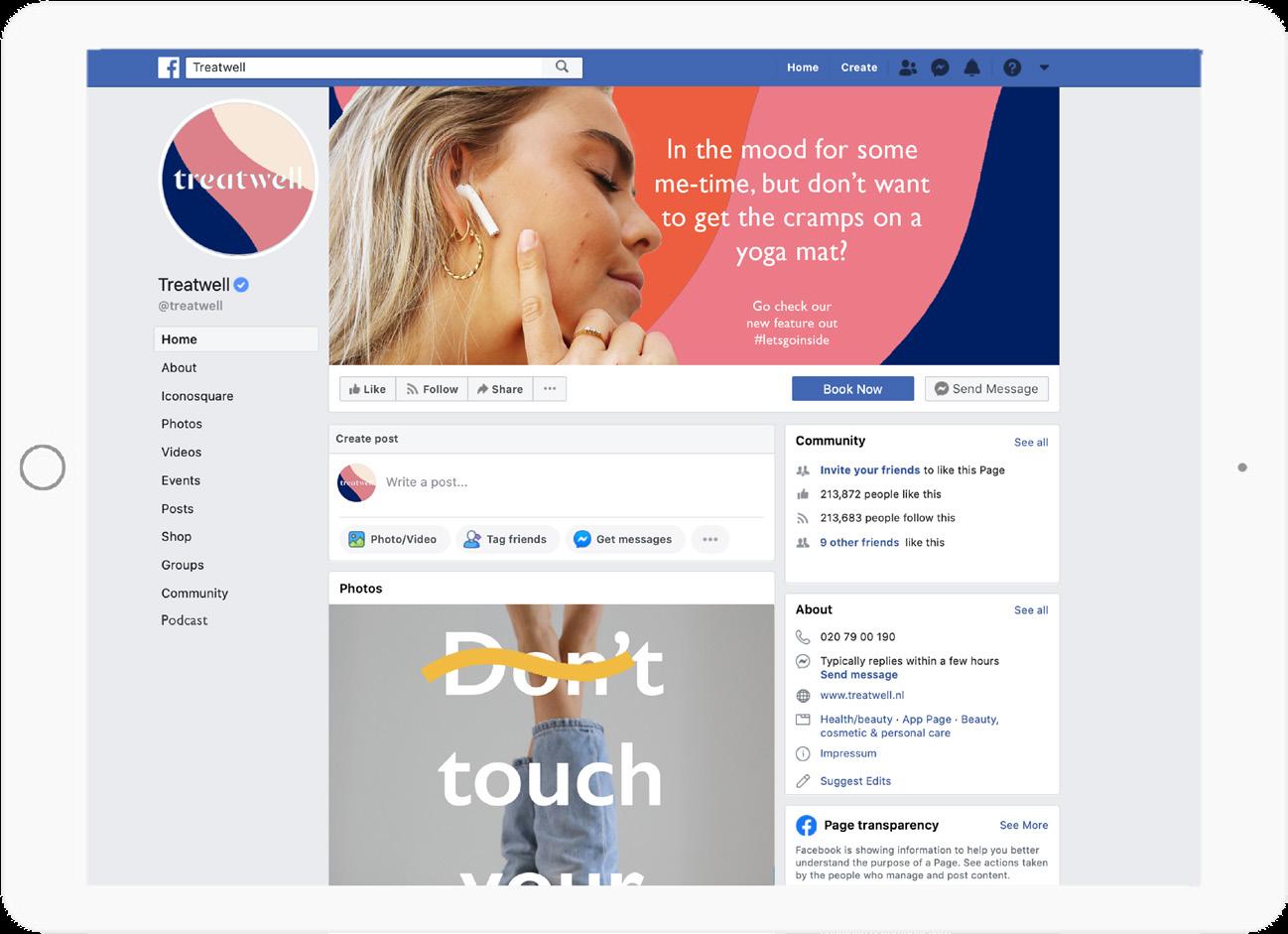Open the Don't touch photo
The image size is (1288, 934).
tap(552, 744)
